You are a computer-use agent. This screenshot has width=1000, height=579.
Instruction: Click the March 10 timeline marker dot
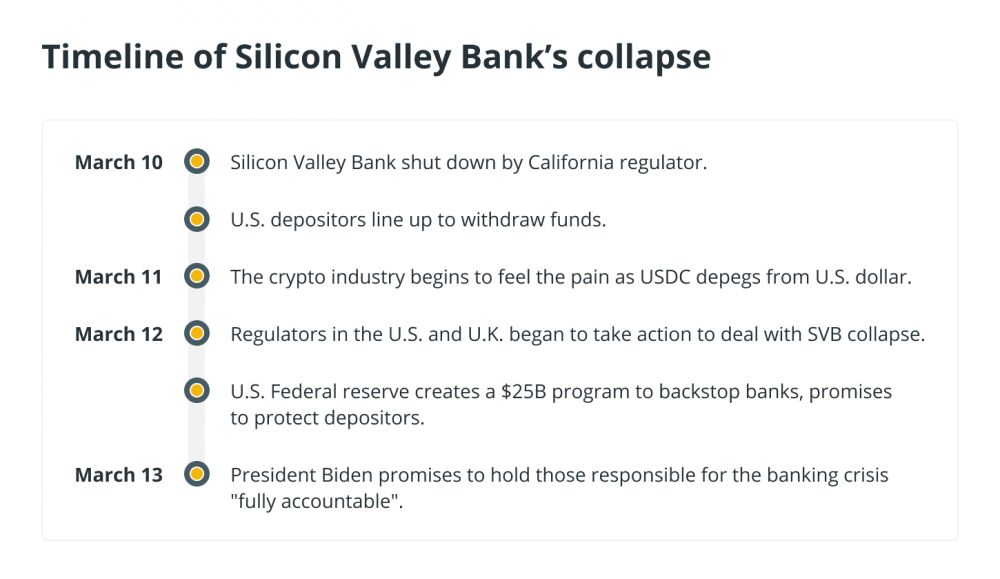coord(196,162)
